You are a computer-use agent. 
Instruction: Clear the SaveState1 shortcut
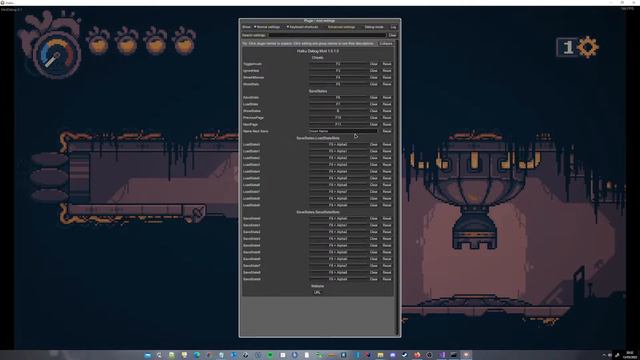tap(373, 225)
